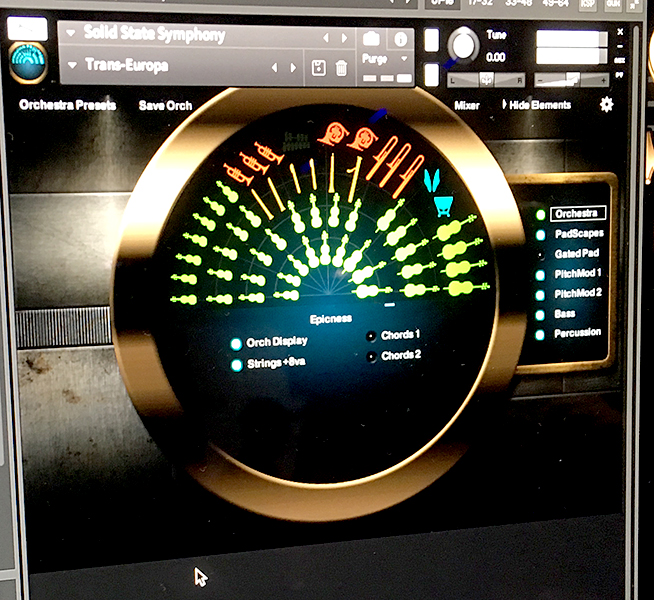Click the white wrench edit button above logo

click(28, 28)
